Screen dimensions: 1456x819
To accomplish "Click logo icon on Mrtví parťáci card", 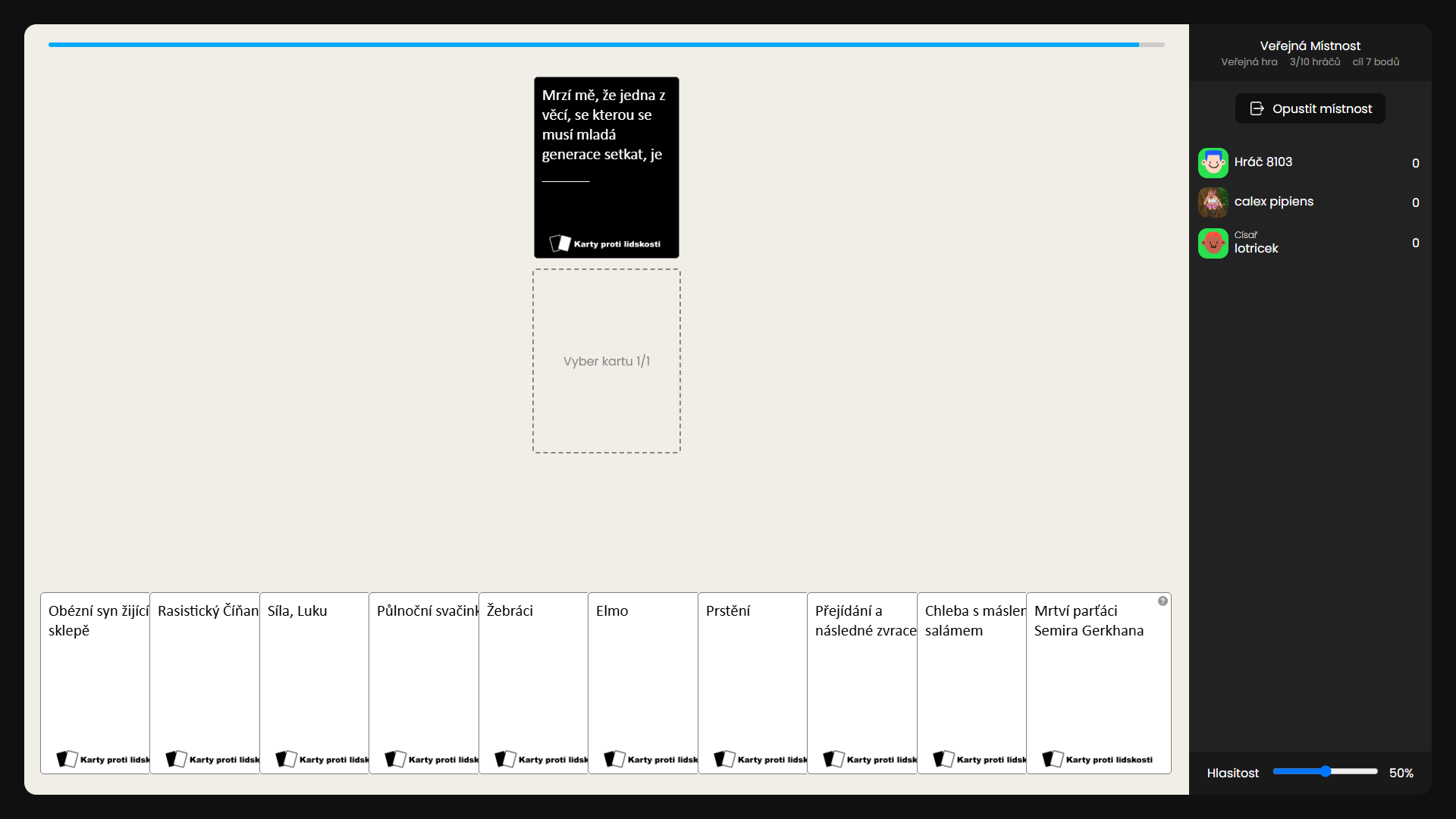I will [1053, 759].
